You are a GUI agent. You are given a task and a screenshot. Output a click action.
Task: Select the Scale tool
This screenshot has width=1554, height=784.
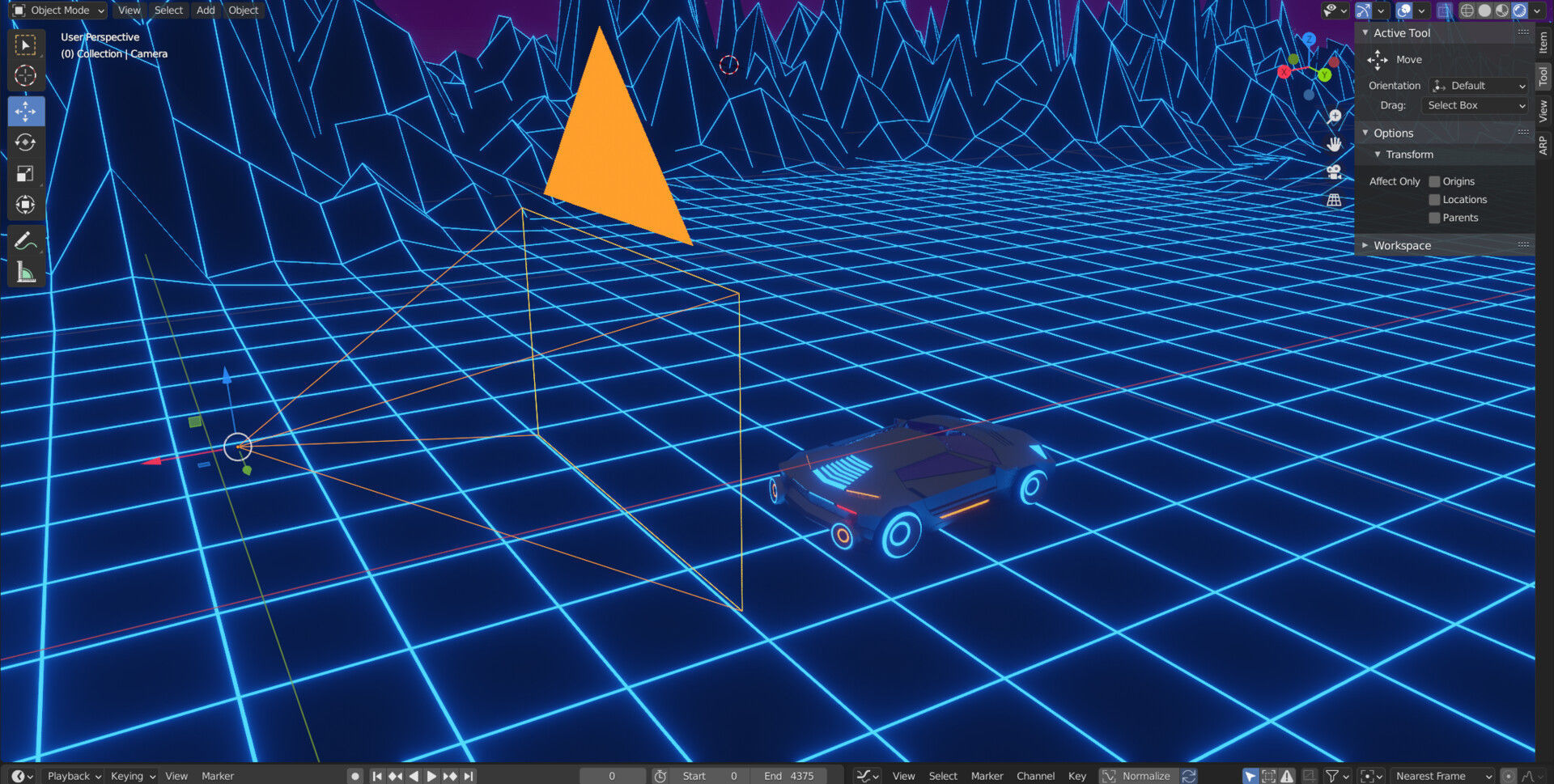[26, 173]
